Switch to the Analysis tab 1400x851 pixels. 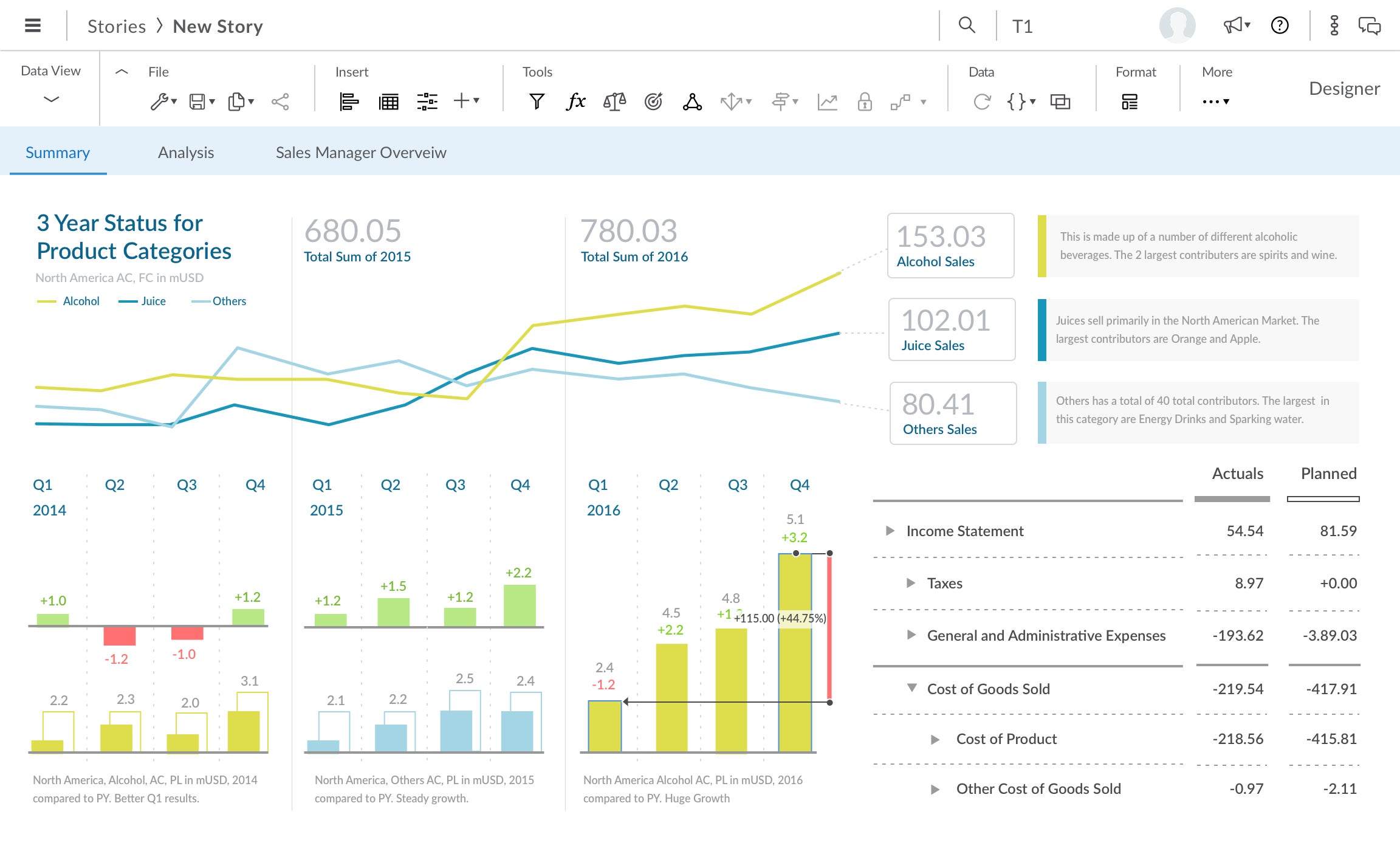pos(186,151)
